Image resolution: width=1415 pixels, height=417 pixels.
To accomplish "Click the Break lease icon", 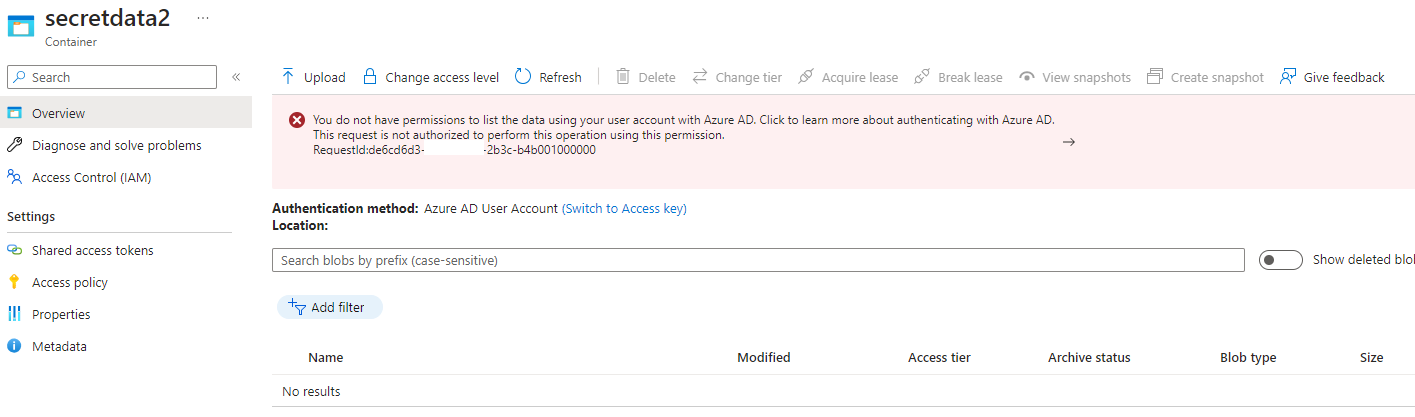I will pyautogui.click(x=922, y=77).
